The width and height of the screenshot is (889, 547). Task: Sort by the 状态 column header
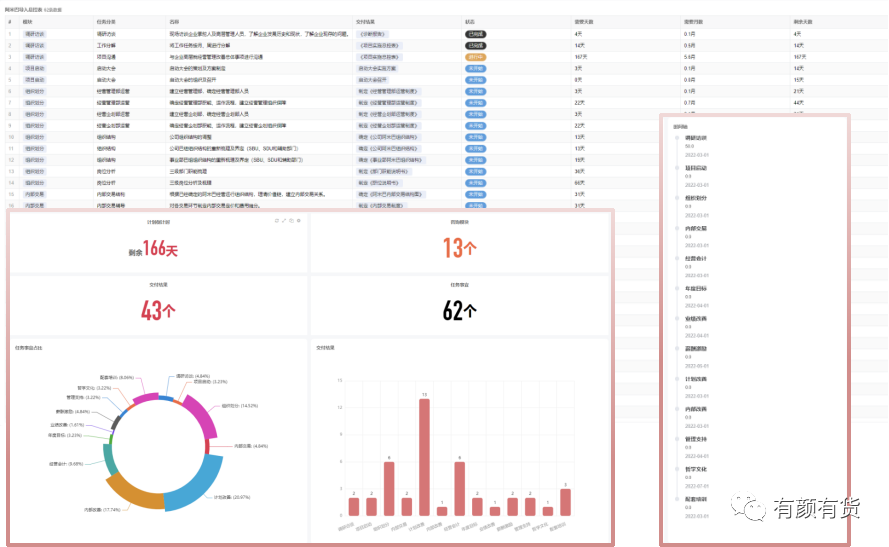click(x=470, y=21)
